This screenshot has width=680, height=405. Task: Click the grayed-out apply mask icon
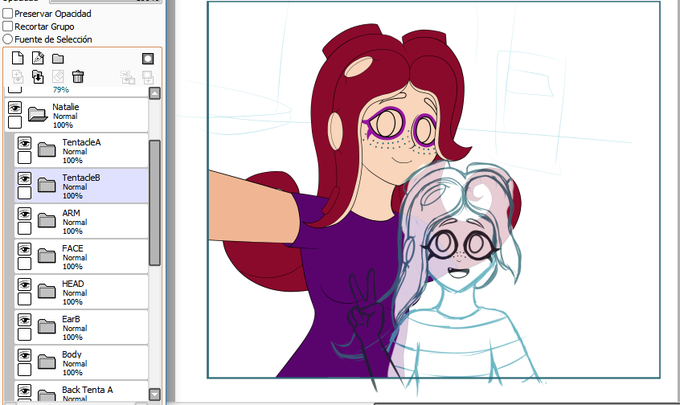click(x=128, y=77)
